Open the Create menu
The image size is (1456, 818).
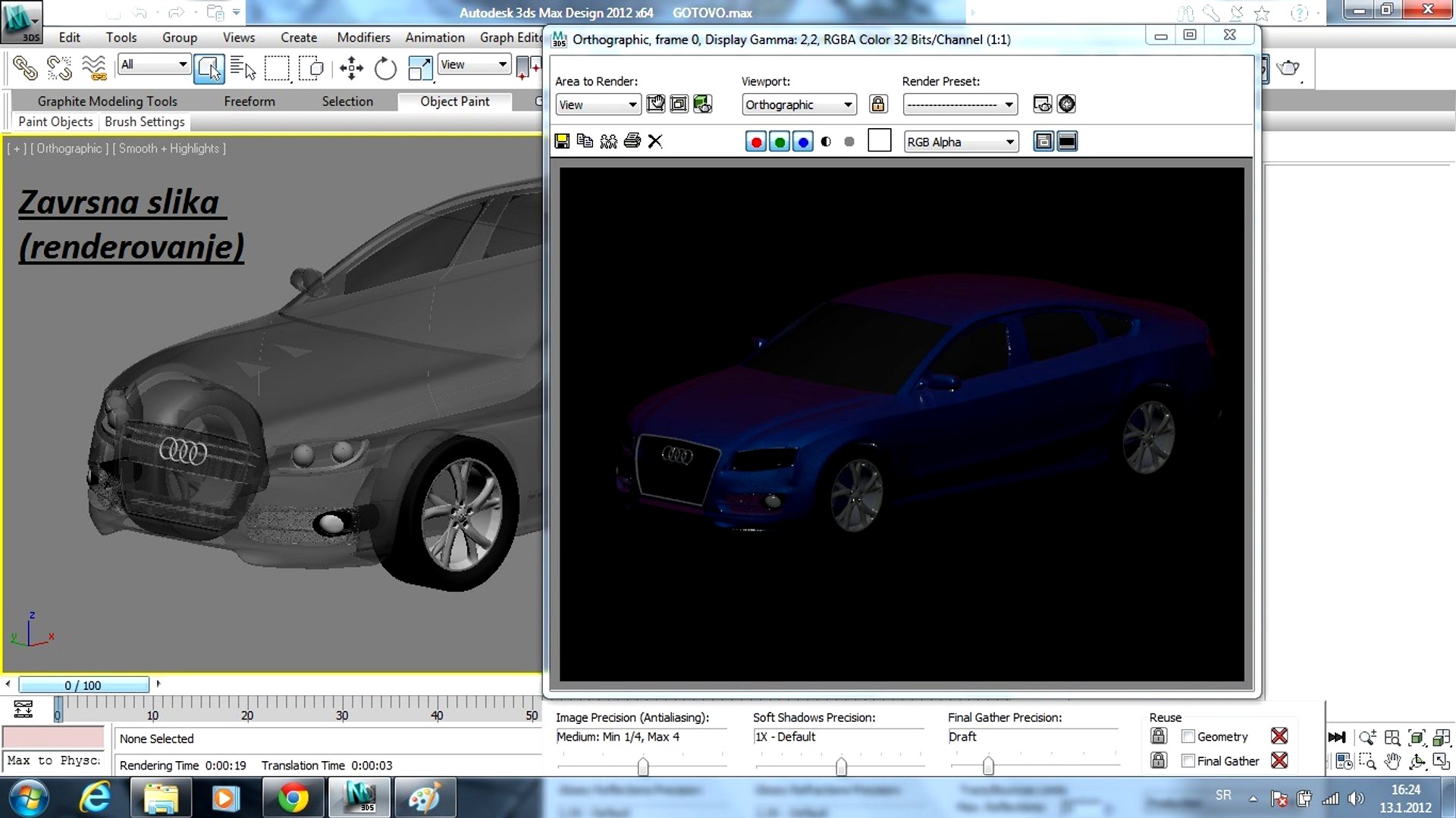tap(299, 37)
